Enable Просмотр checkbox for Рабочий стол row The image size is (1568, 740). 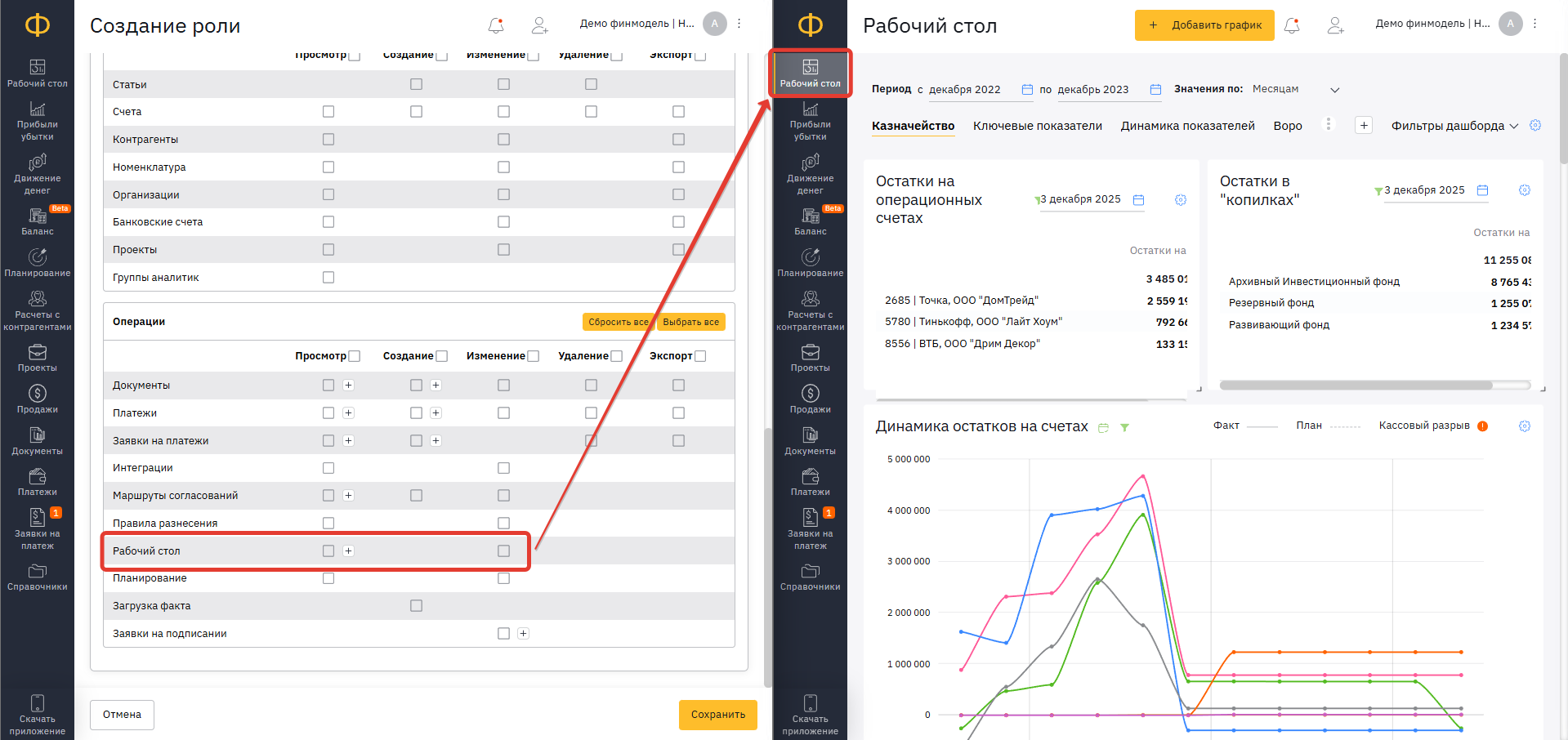[328, 551]
